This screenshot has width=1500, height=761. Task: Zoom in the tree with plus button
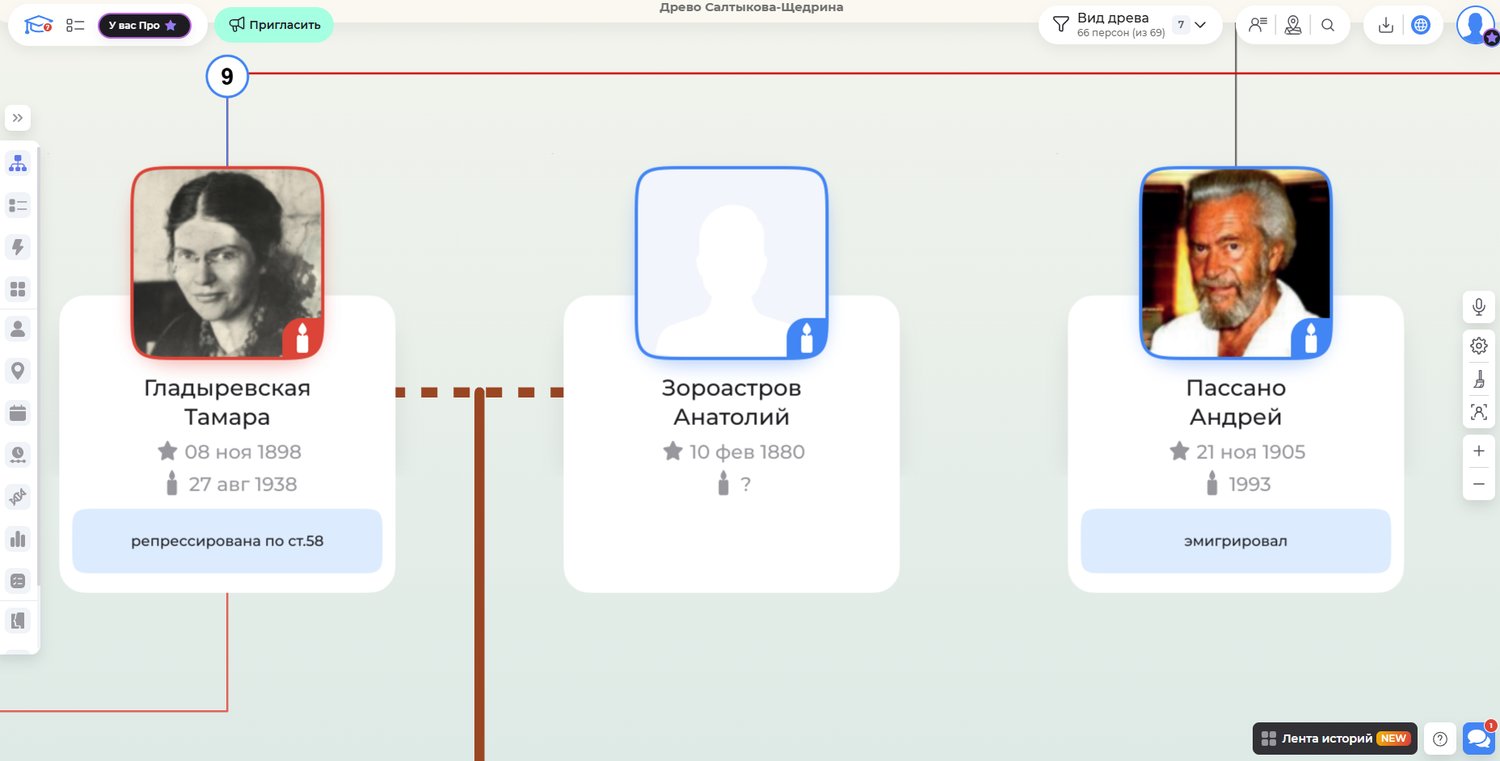1478,451
